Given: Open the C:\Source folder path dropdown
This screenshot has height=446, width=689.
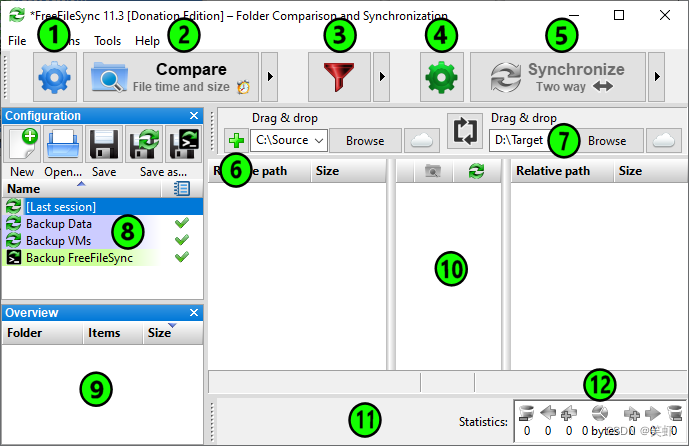Looking at the screenshot, I should coord(319,141).
